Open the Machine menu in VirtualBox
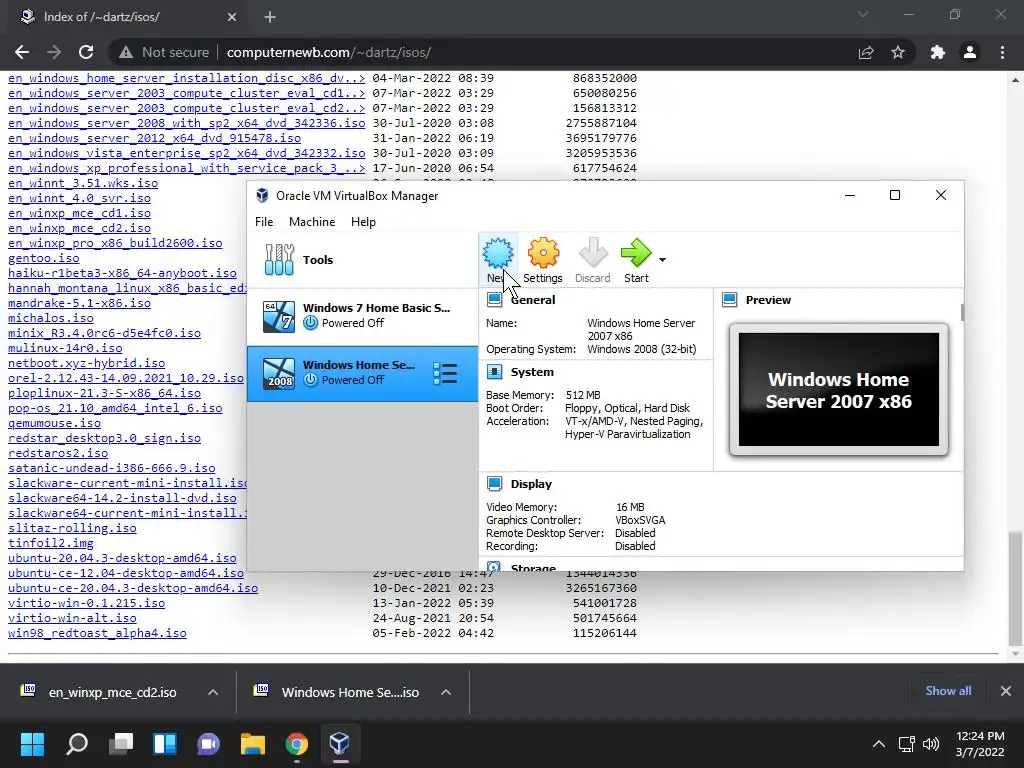The image size is (1024, 768). 312,222
